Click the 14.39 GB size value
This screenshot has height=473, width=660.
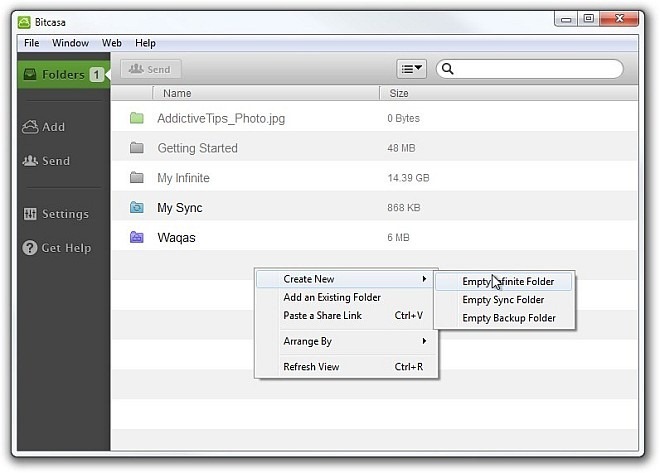coord(408,178)
